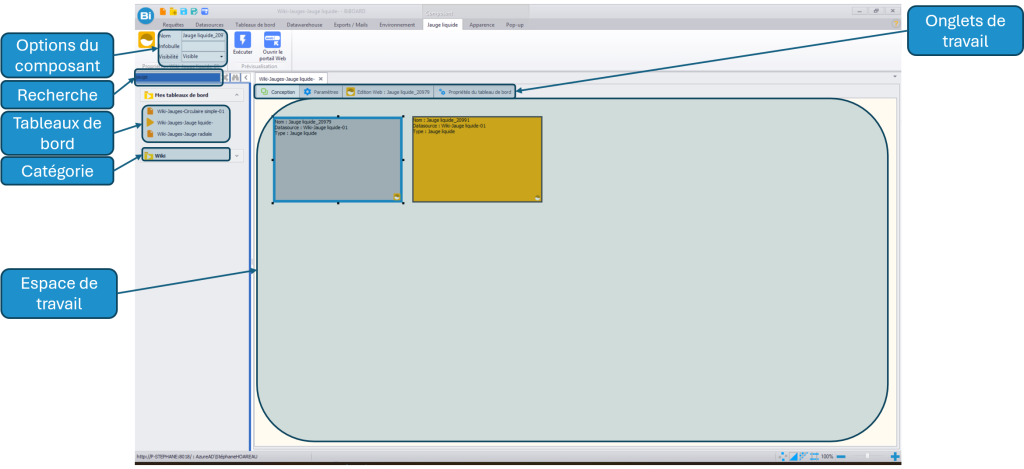Click the Nom input field
The image size is (1024, 469).
pos(203,35)
